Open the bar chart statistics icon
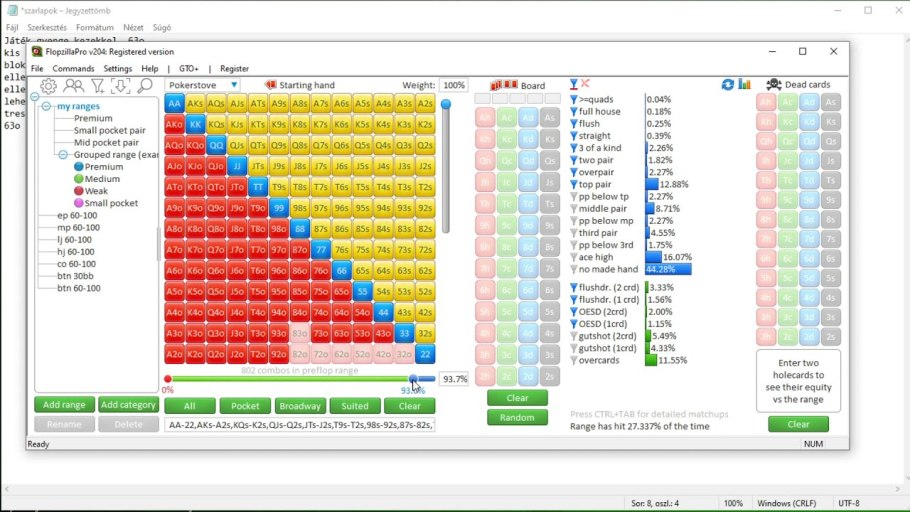Viewport: 910px width, 512px height. (x=744, y=85)
